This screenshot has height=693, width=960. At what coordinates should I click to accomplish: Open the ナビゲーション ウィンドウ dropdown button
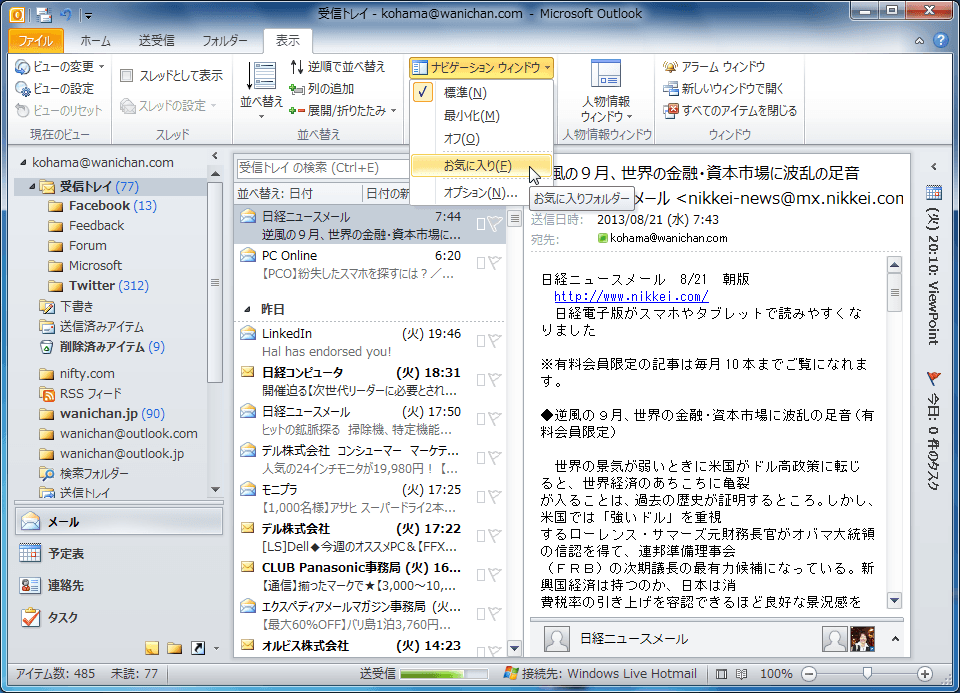481,67
